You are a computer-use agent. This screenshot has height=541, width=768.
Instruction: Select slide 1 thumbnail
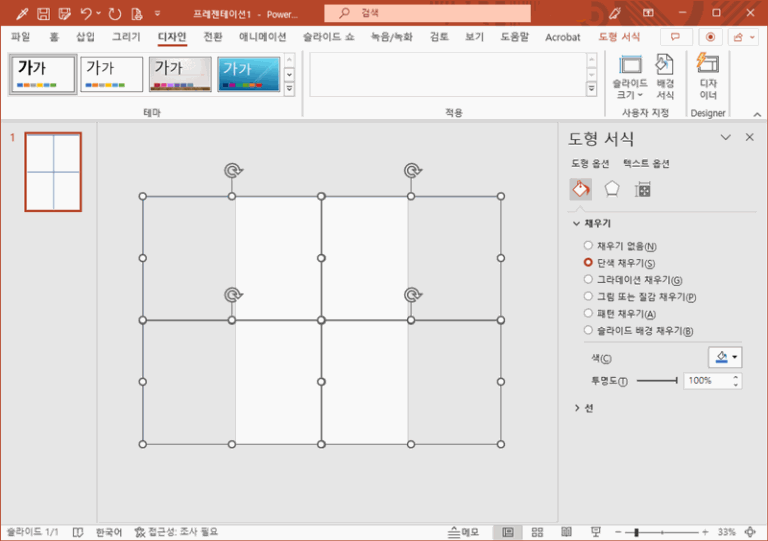coord(53,172)
